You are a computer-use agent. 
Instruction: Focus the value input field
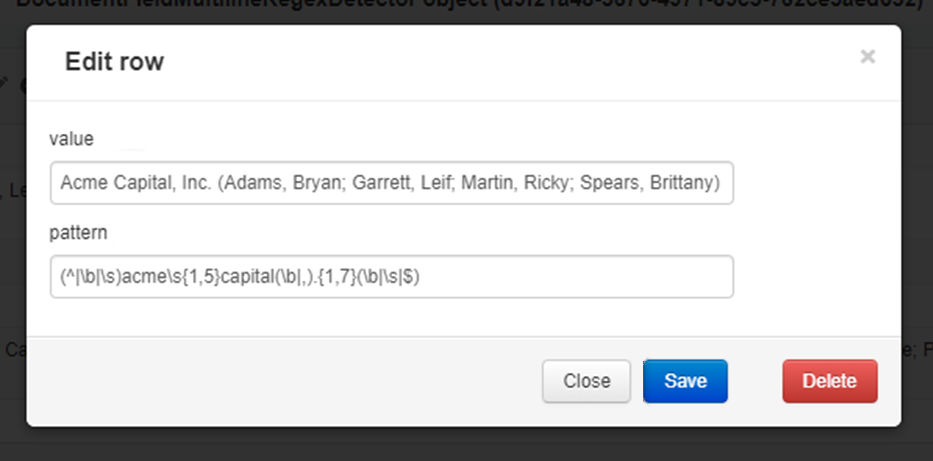[392, 183]
